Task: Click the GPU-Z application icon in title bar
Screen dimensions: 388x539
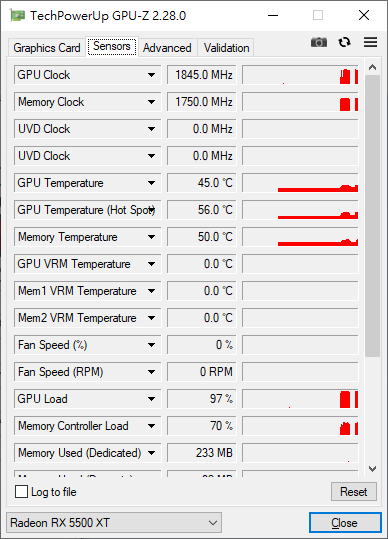Action: (17, 15)
